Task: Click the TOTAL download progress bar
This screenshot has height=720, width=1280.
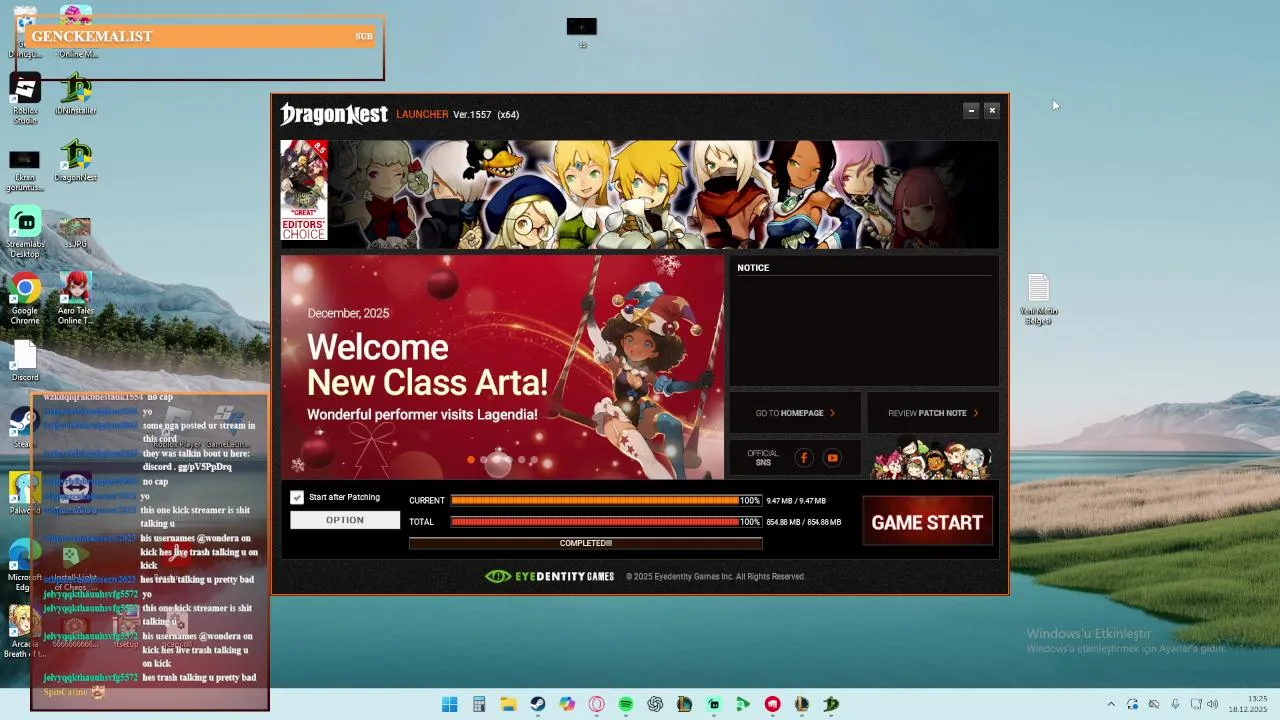Action: click(606, 521)
